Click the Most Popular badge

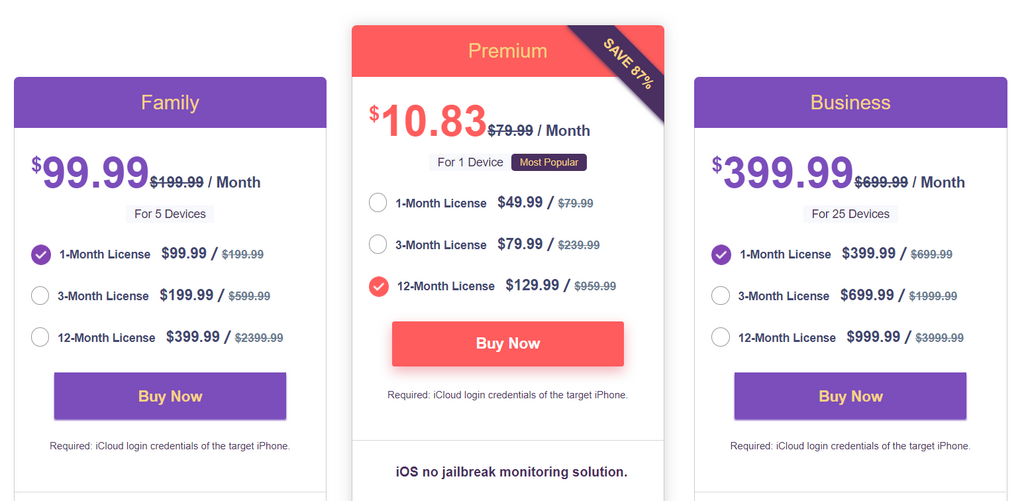pos(549,162)
